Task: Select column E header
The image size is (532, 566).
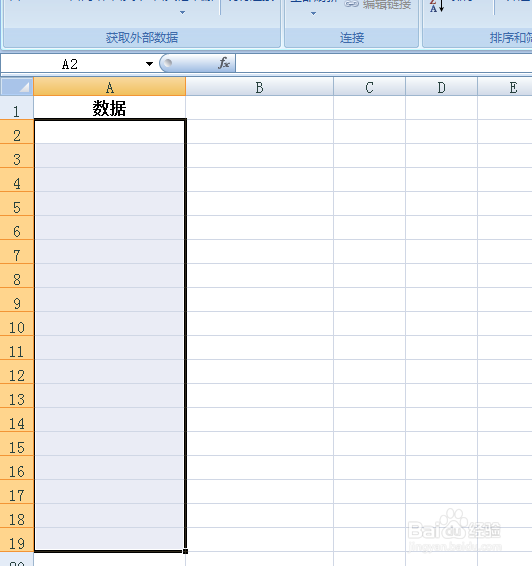Action: click(x=505, y=87)
